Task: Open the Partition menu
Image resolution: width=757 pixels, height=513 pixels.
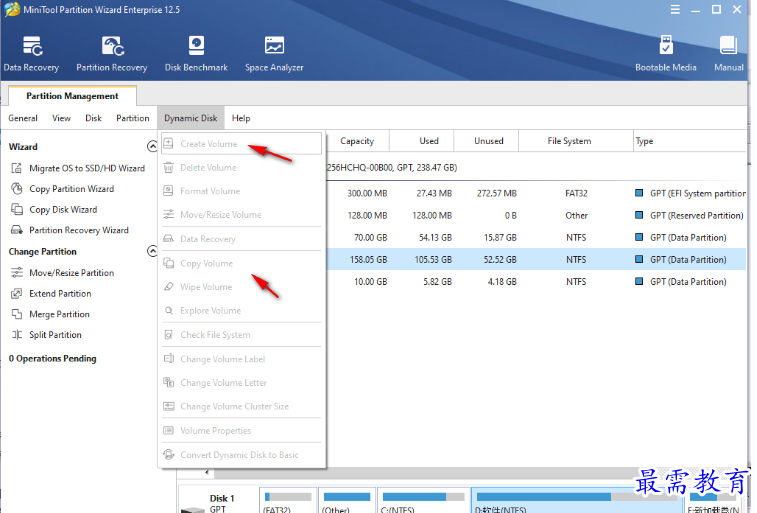Action: tap(133, 118)
